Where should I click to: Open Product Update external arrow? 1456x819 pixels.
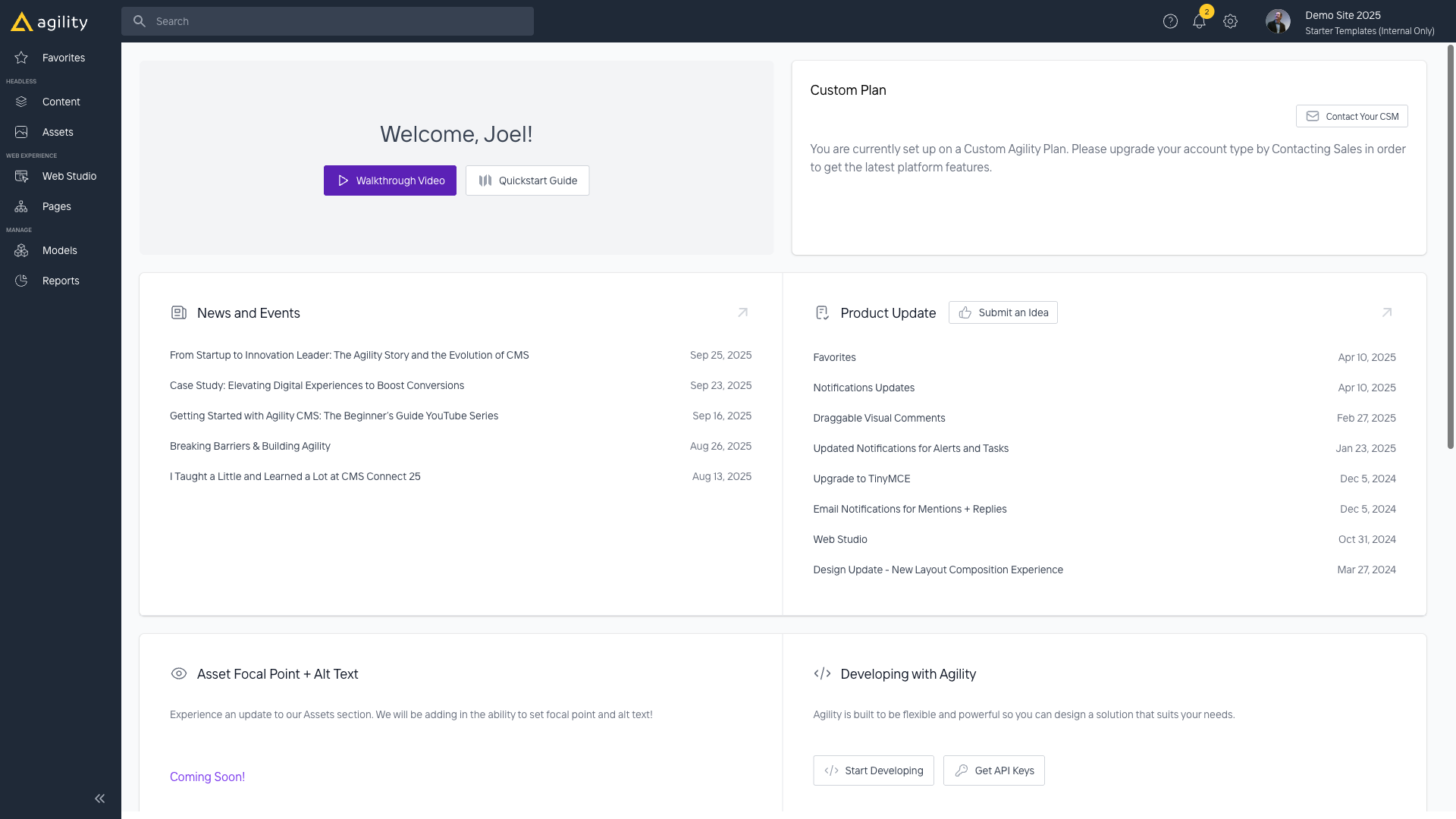coord(1386,312)
